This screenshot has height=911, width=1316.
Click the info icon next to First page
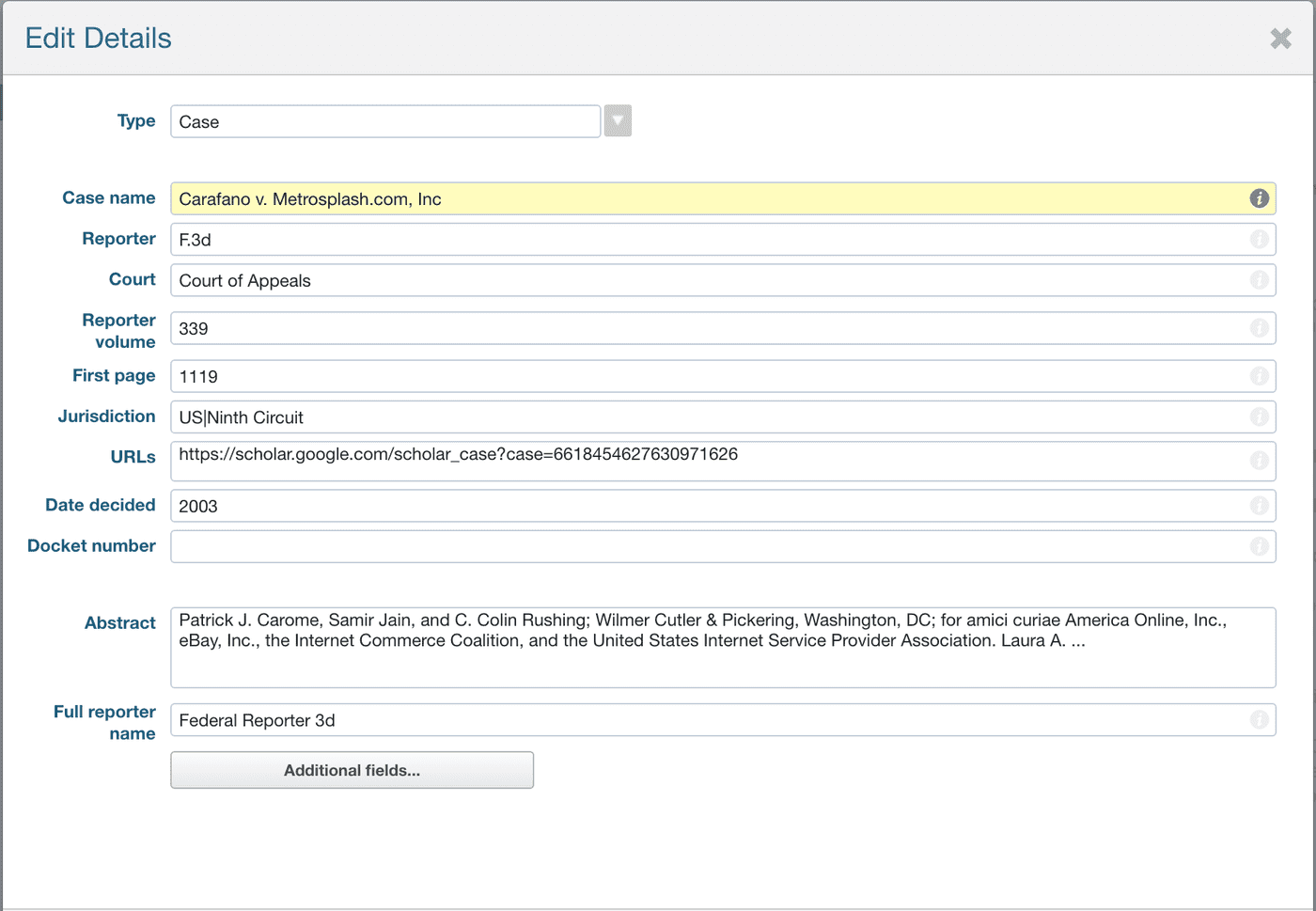pyautogui.click(x=1261, y=376)
